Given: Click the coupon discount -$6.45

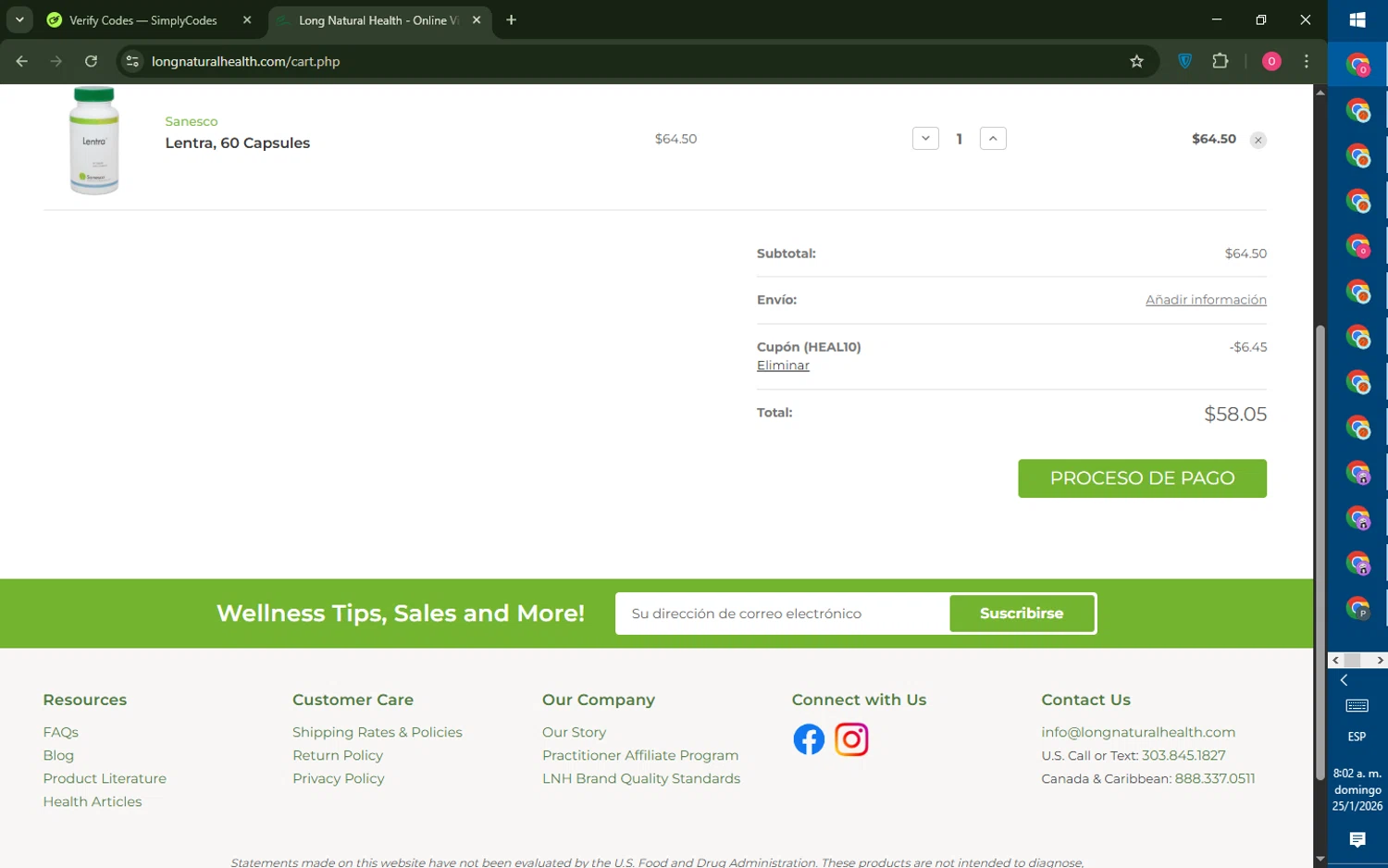Looking at the screenshot, I should [x=1248, y=347].
